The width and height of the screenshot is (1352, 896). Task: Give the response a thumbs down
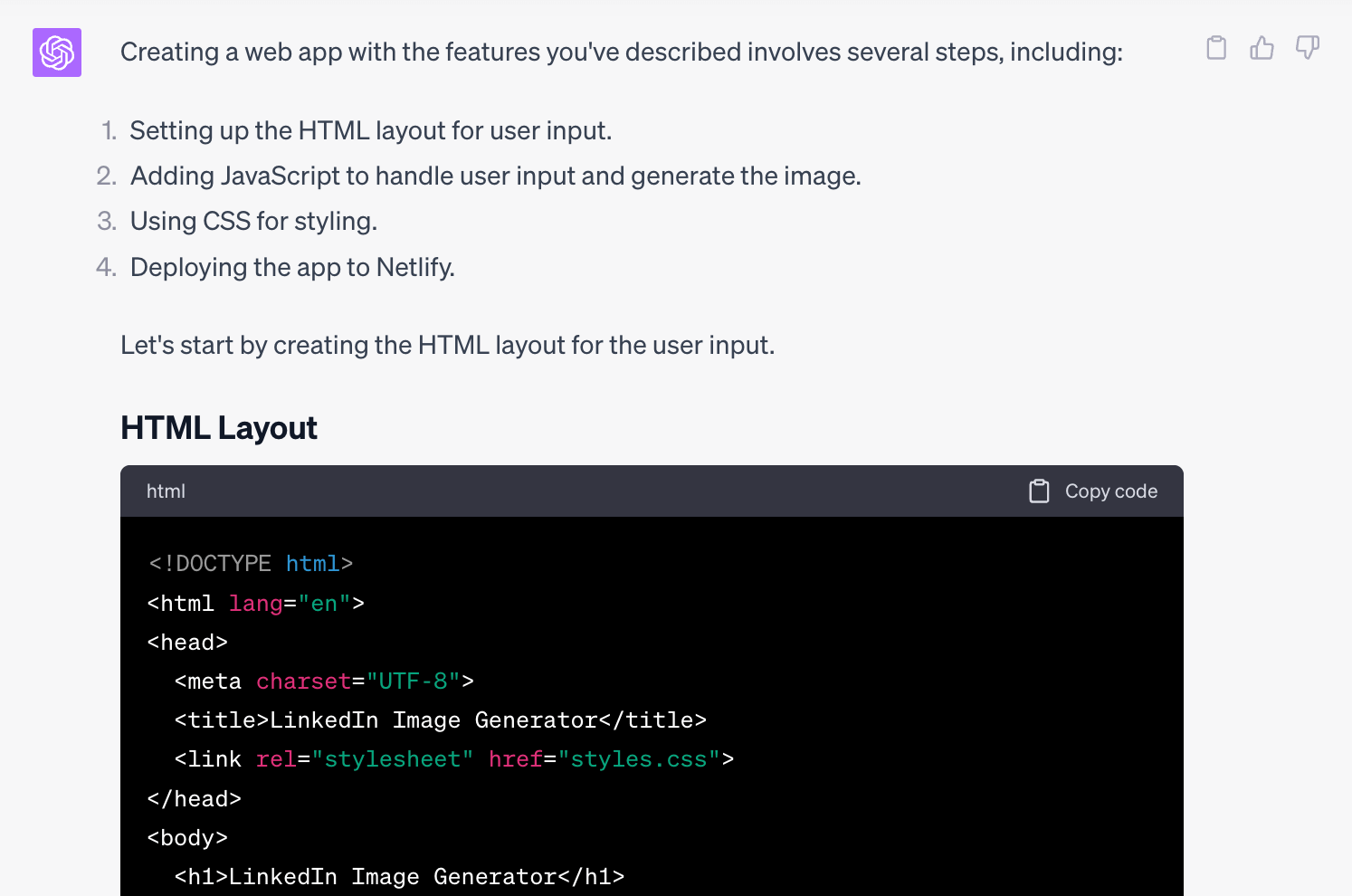pyautogui.click(x=1308, y=48)
